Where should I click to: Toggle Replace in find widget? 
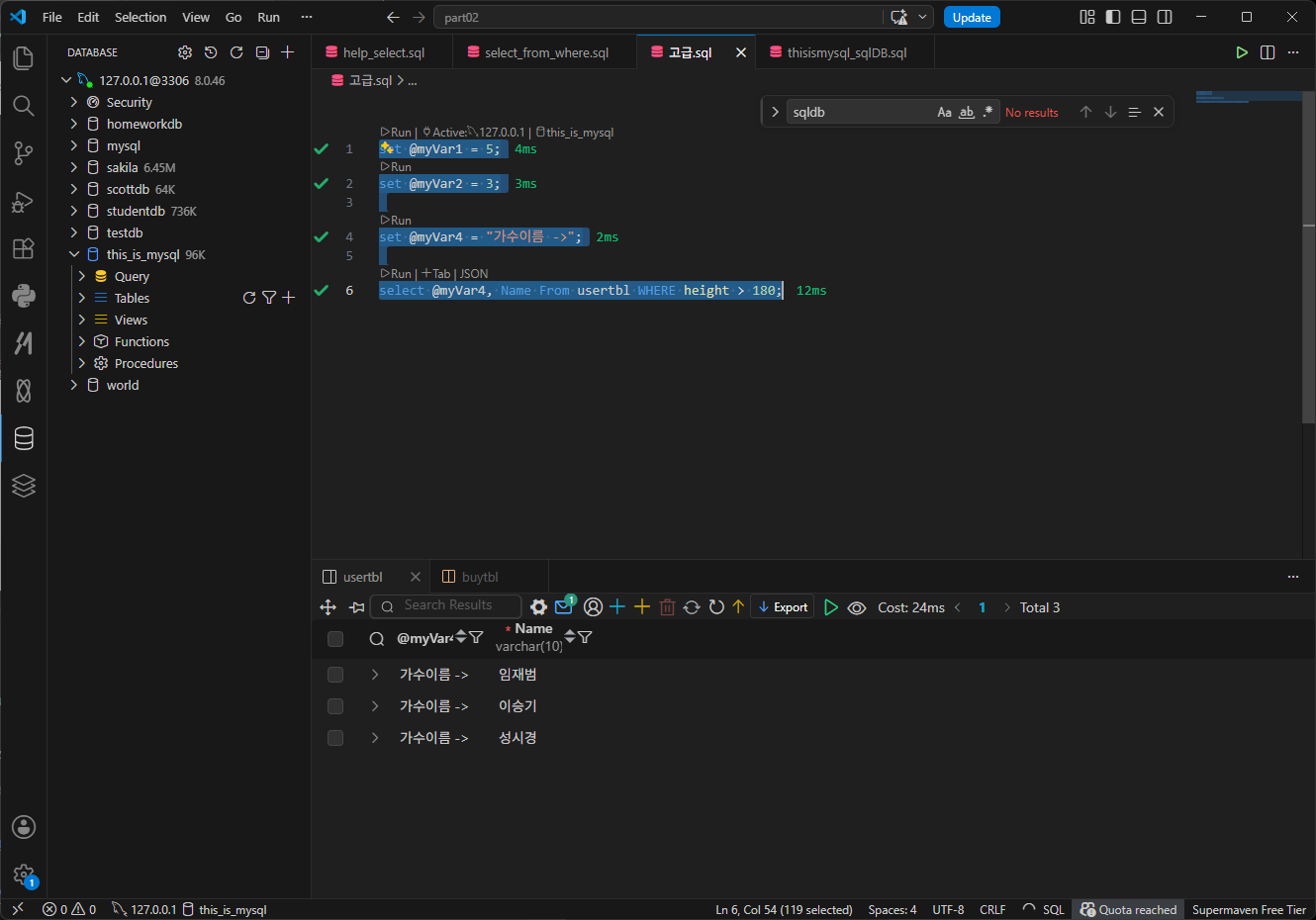pos(775,112)
